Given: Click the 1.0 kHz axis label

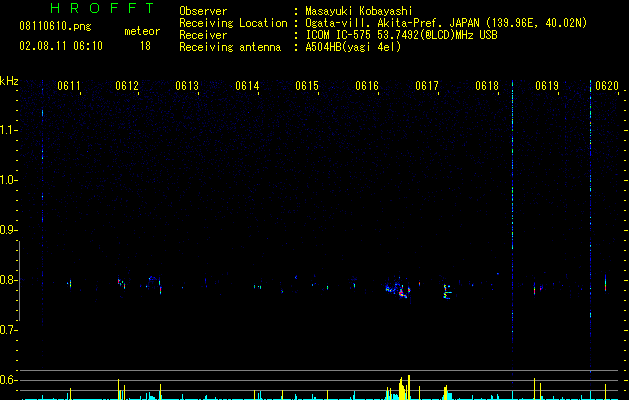Looking at the screenshot, I should [x=9, y=180].
